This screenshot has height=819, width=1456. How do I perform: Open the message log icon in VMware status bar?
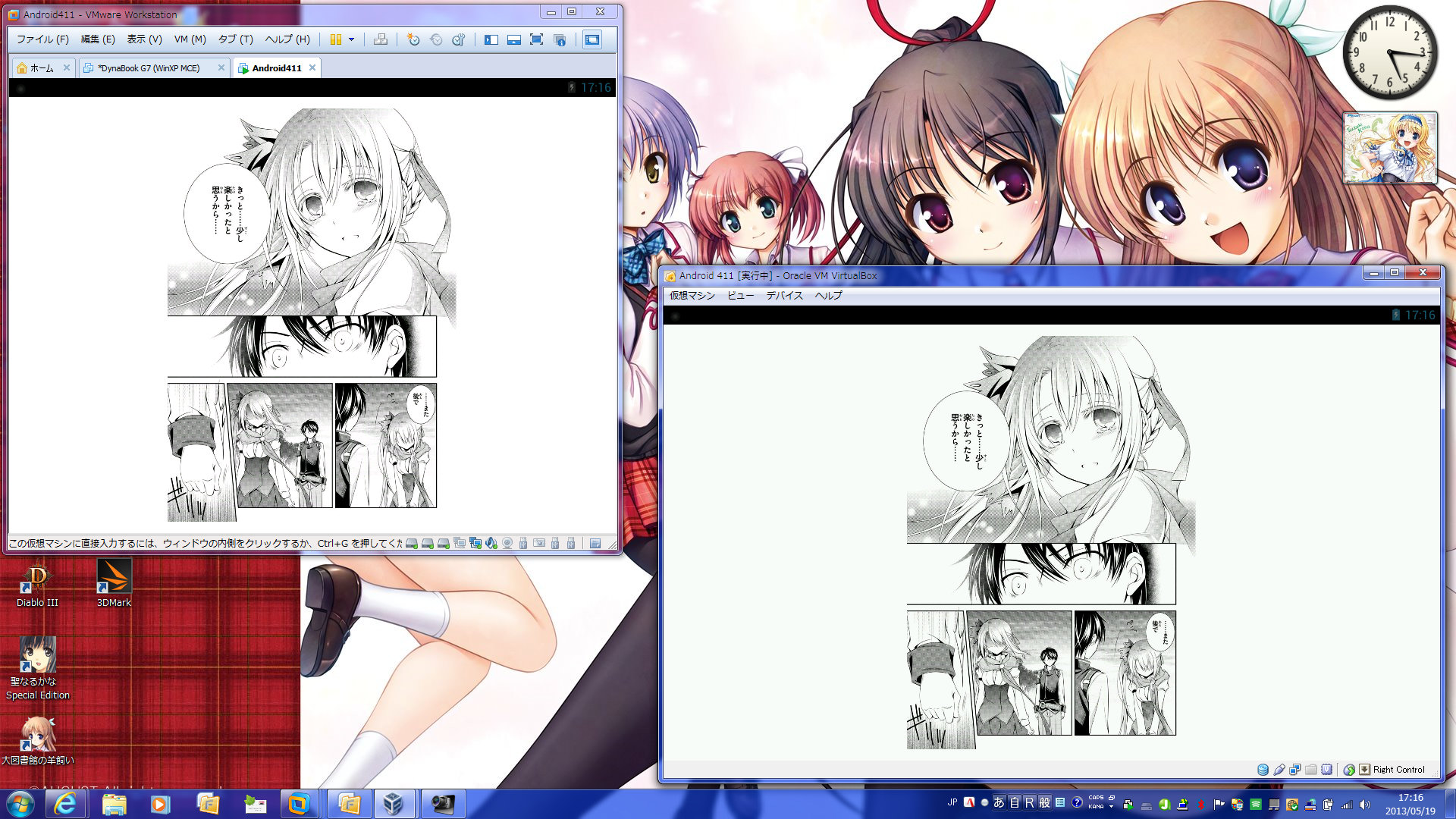click(595, 543)
